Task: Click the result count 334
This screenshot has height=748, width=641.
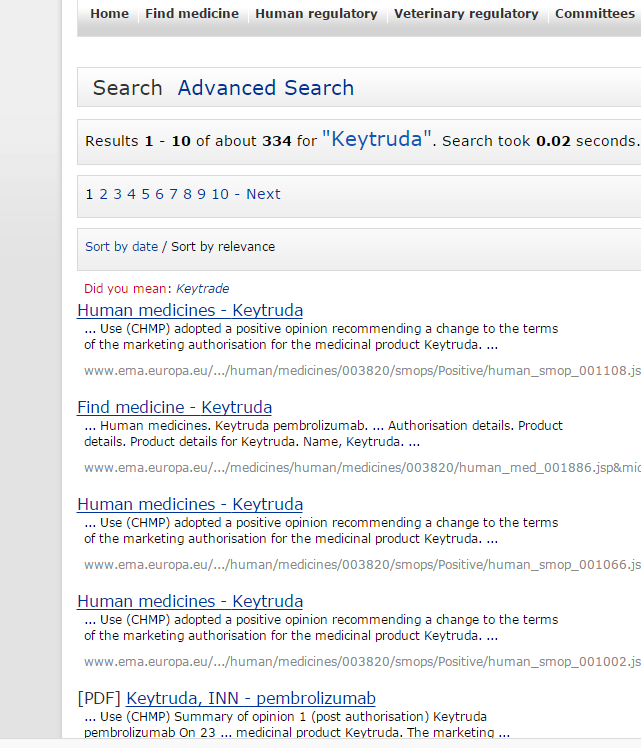Action: [277, 141]
